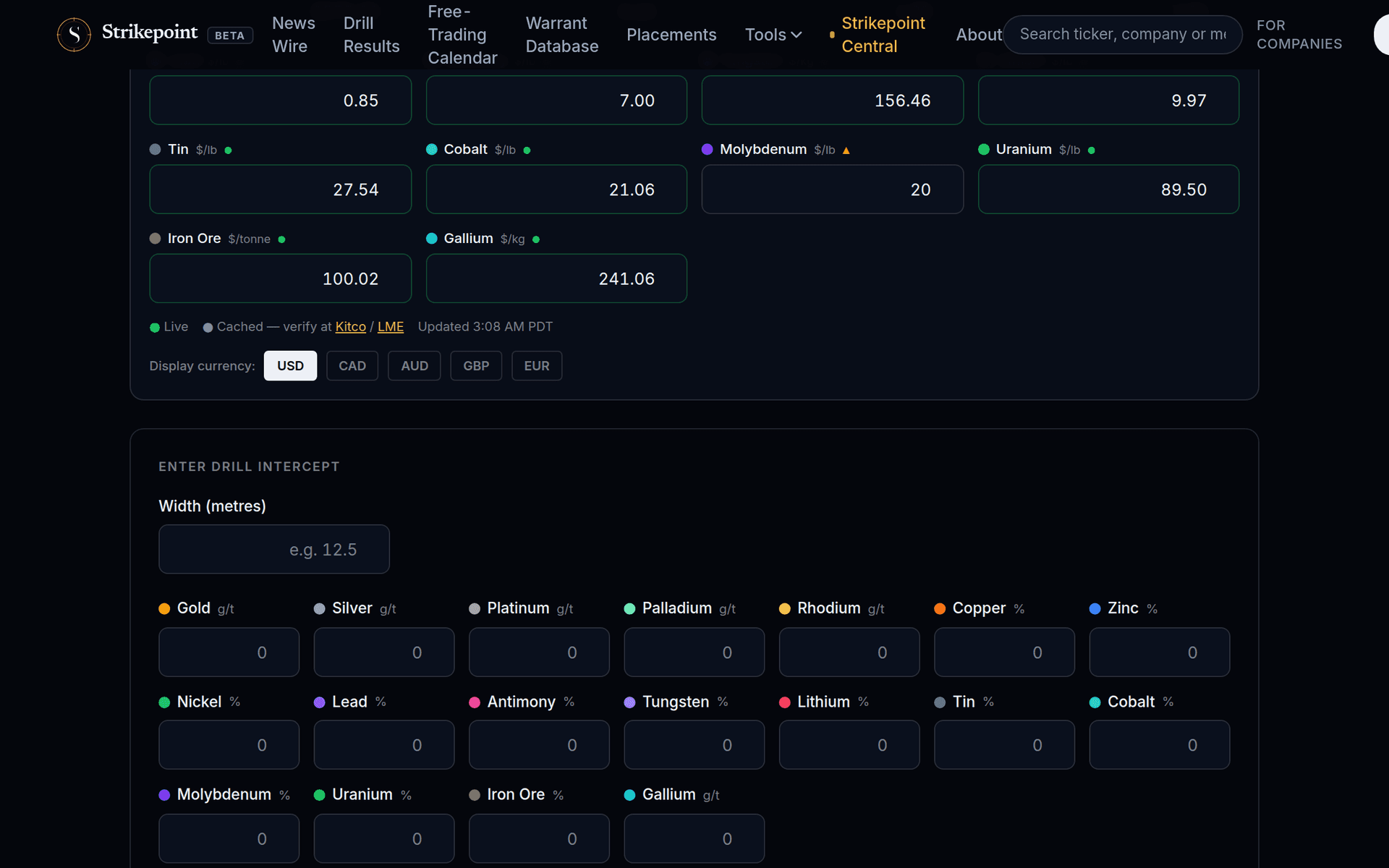Open the About page
1389x868 pixels.
coord(979,35)
